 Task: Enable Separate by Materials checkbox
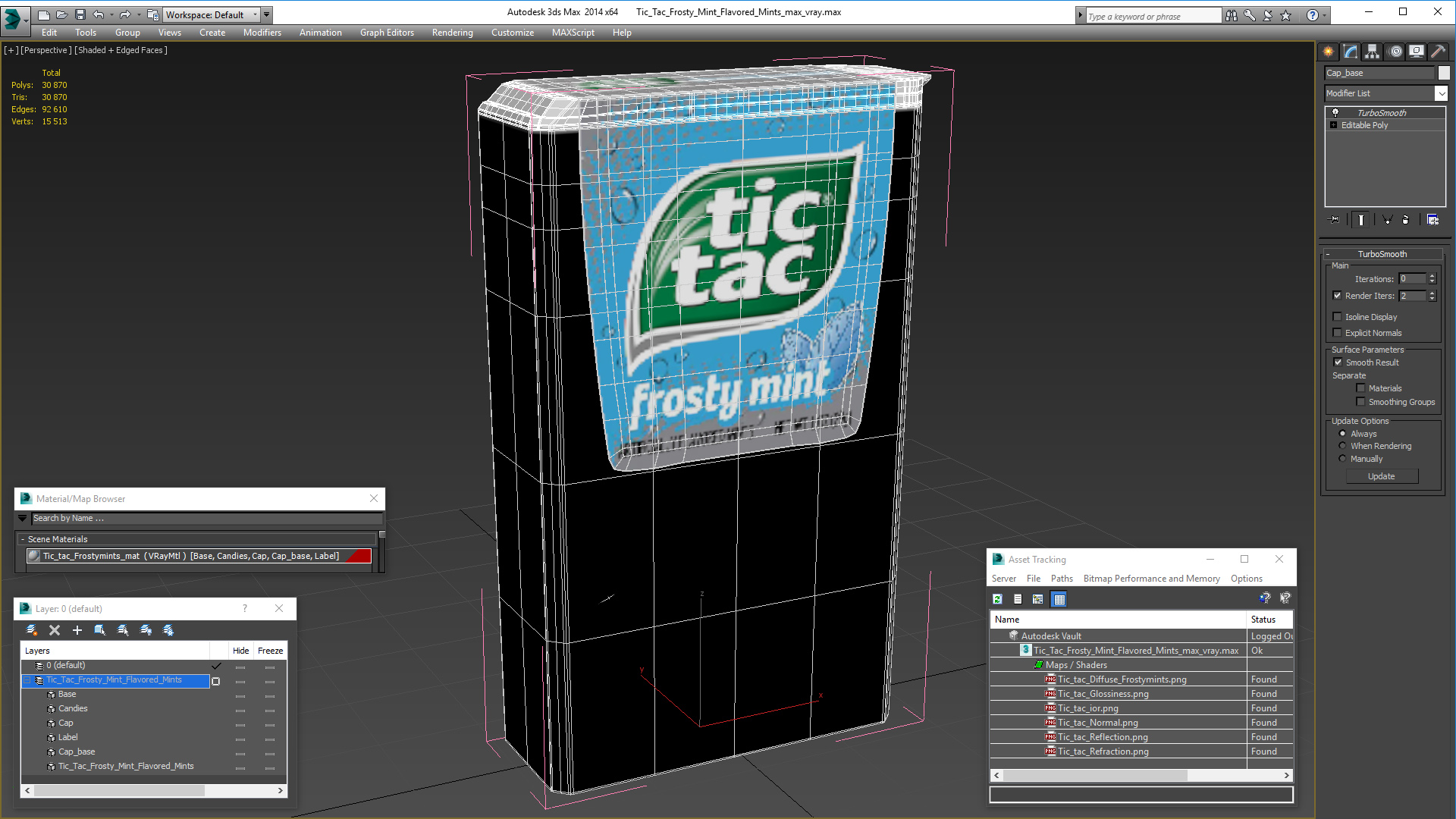1361,388
